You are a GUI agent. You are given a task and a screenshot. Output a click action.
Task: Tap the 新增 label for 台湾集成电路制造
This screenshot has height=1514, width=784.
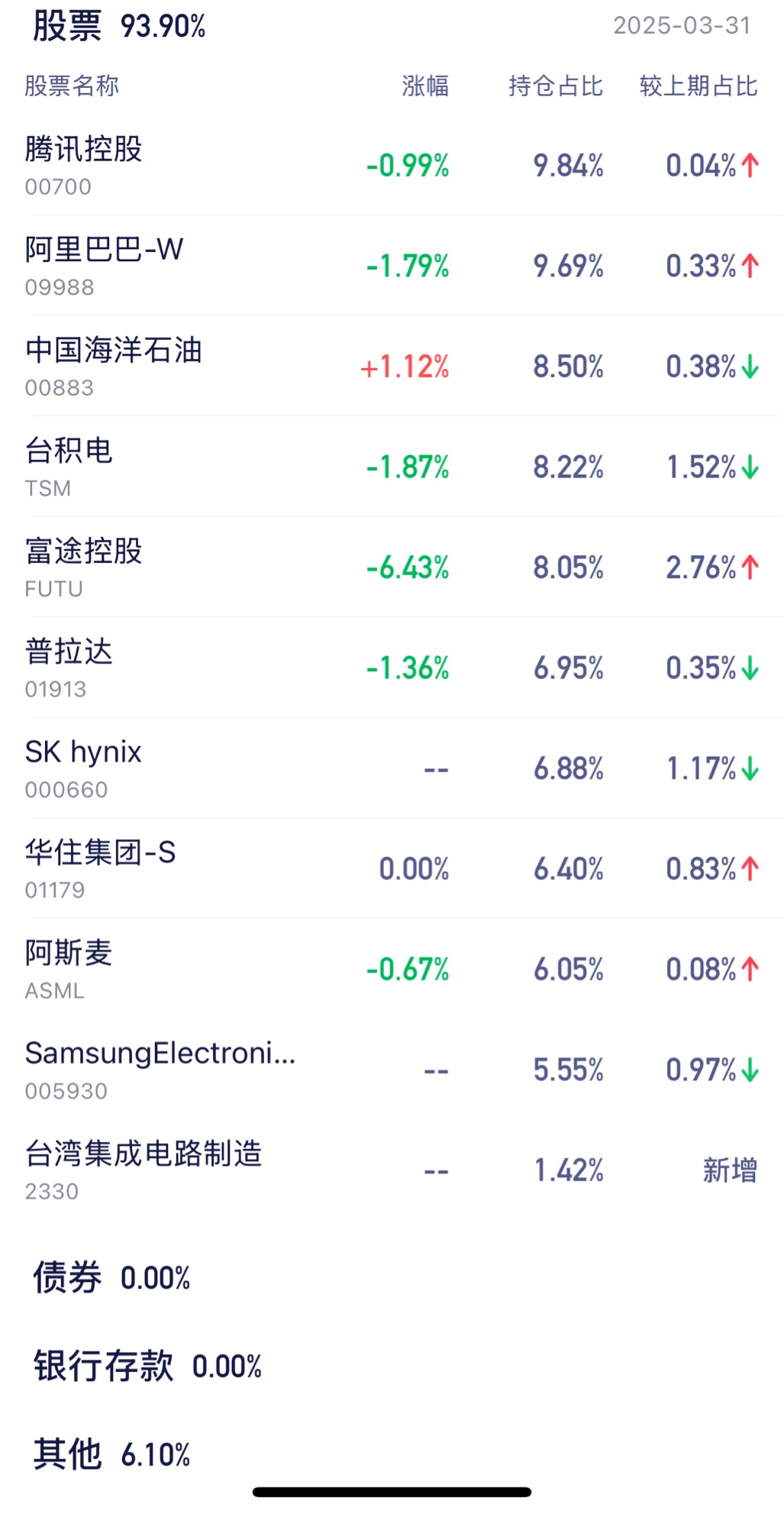(730, 1170)
